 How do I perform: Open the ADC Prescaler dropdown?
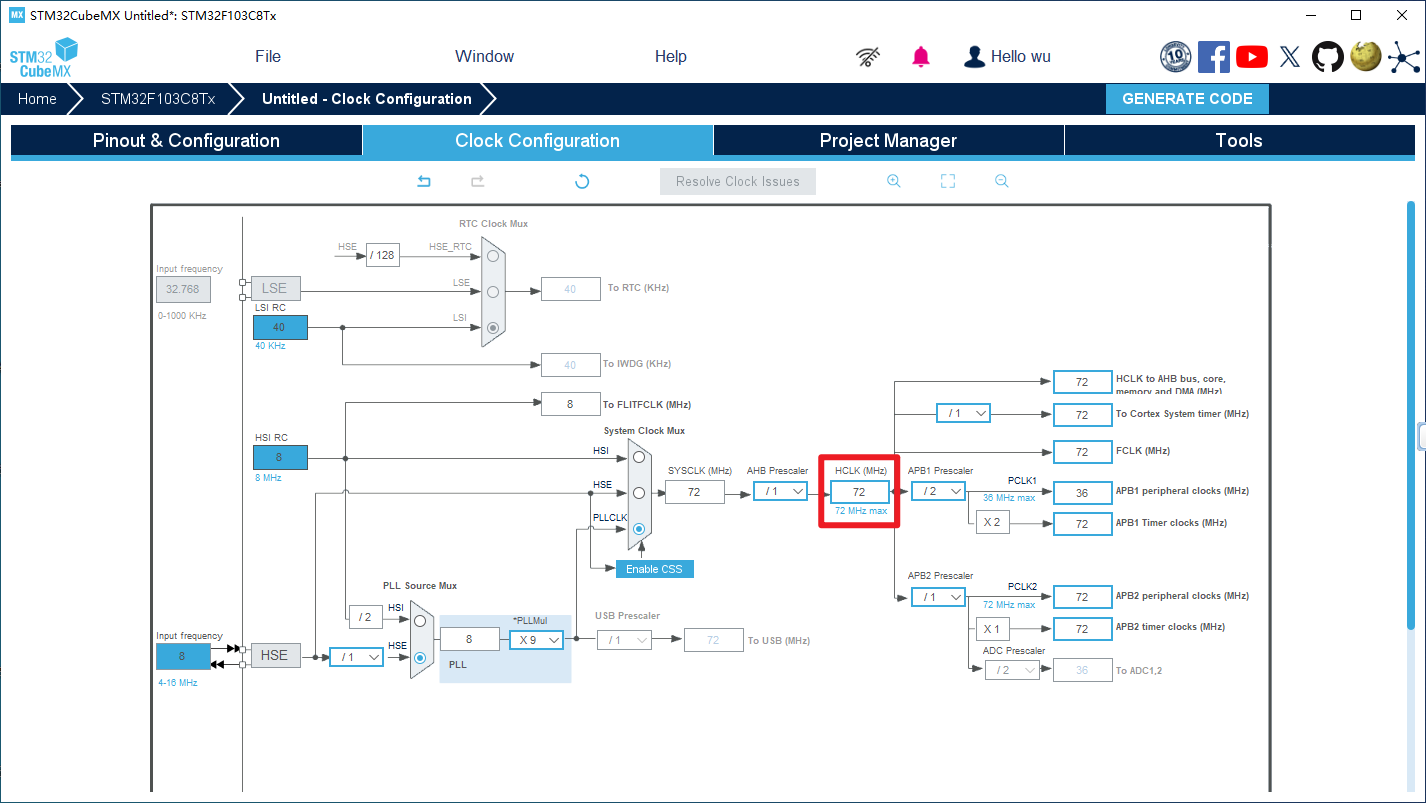(x=1012, y=670)
